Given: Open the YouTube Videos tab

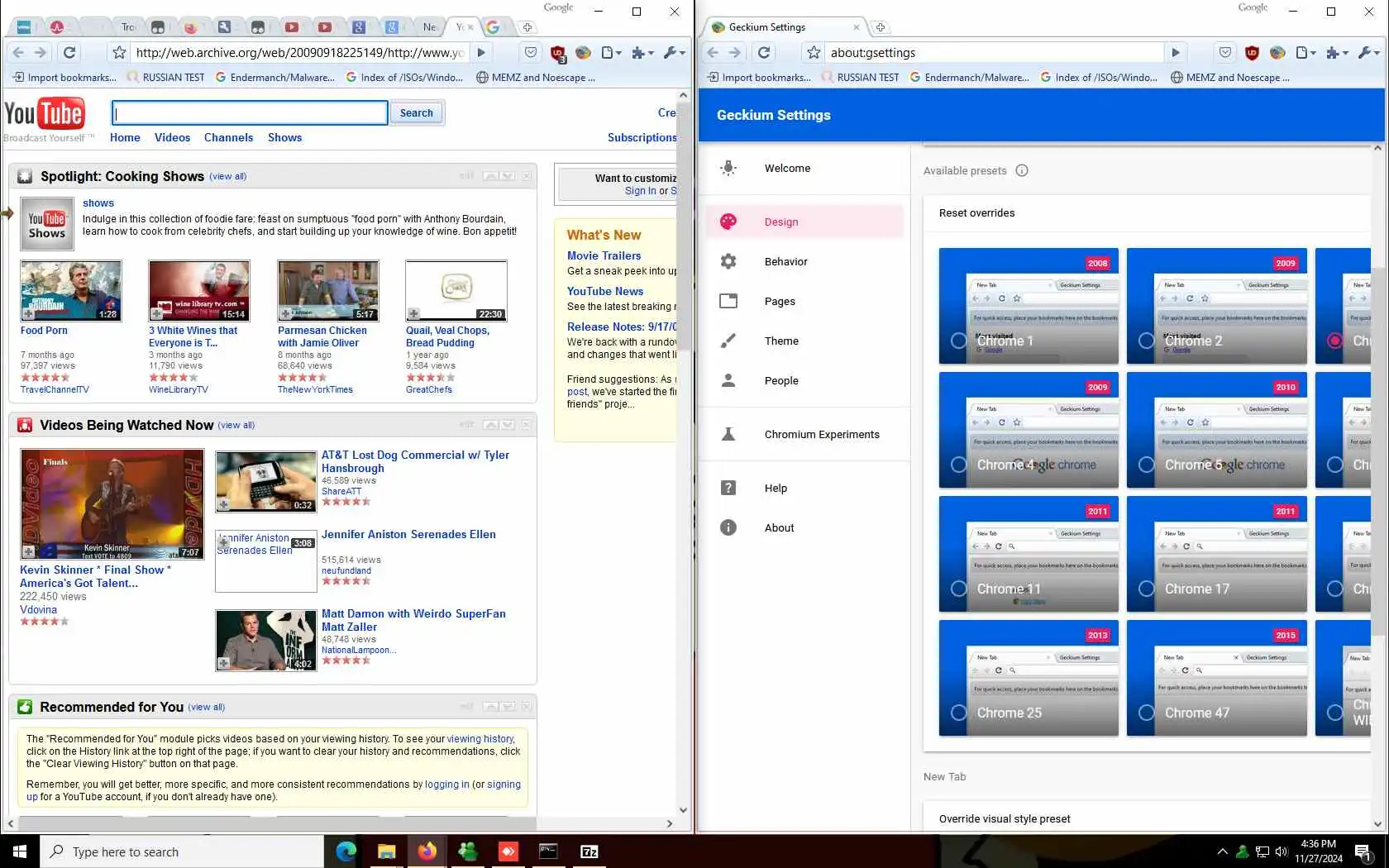Looking at the screenshot, I should (172, 137).
